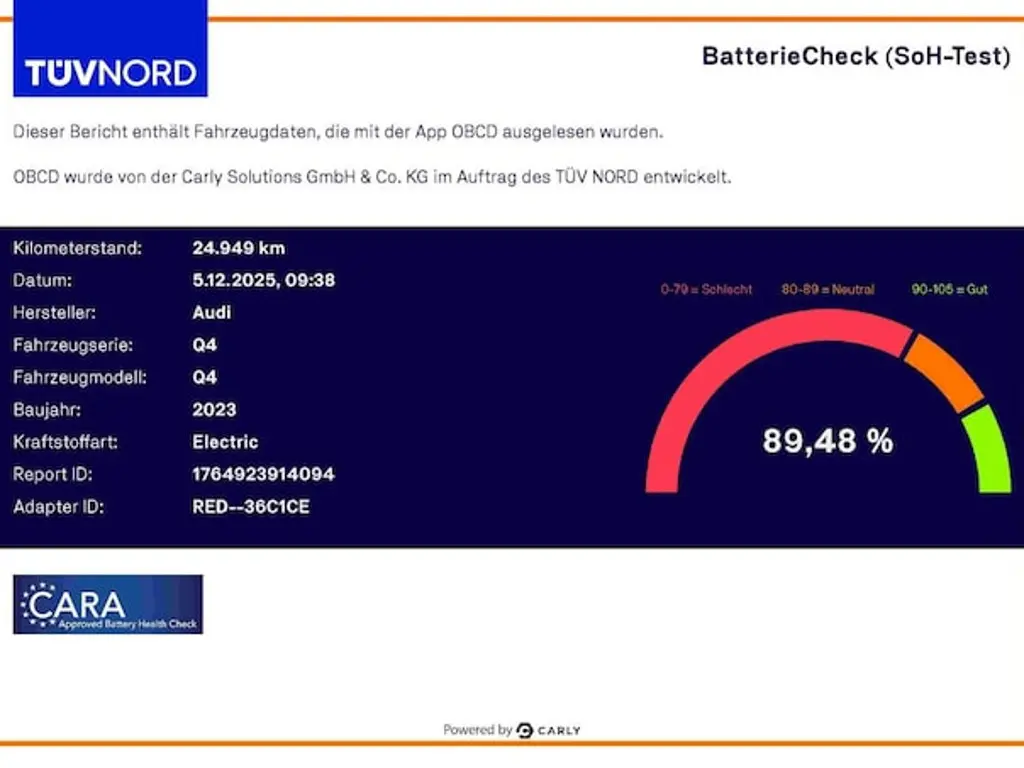Click the "90-105 = Gut" legend label
This screenshot has height=768, width=1024.
pyautogui.click(x=949, y=290)
